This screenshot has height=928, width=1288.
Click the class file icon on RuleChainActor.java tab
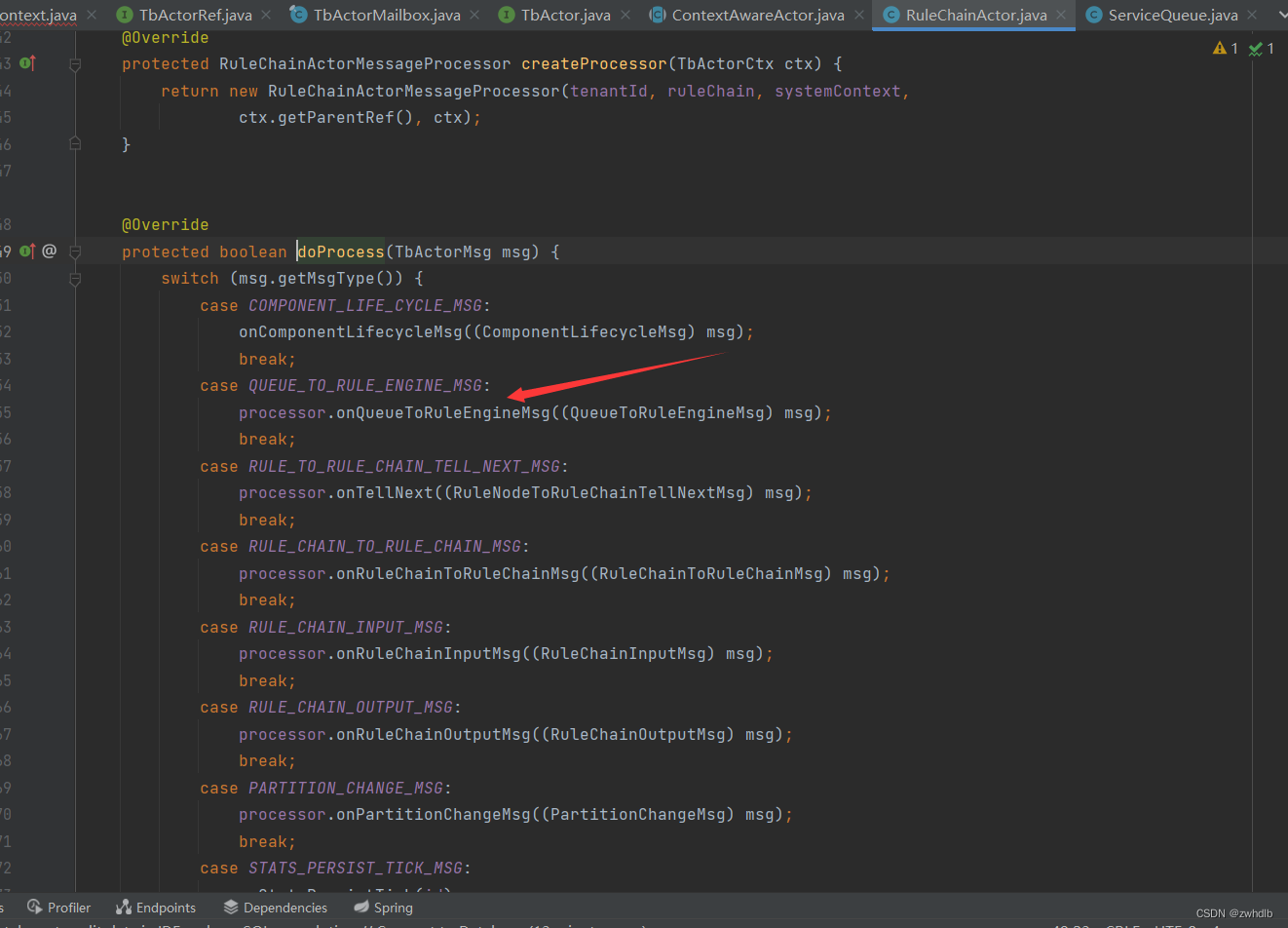click(x=890, y=15)
